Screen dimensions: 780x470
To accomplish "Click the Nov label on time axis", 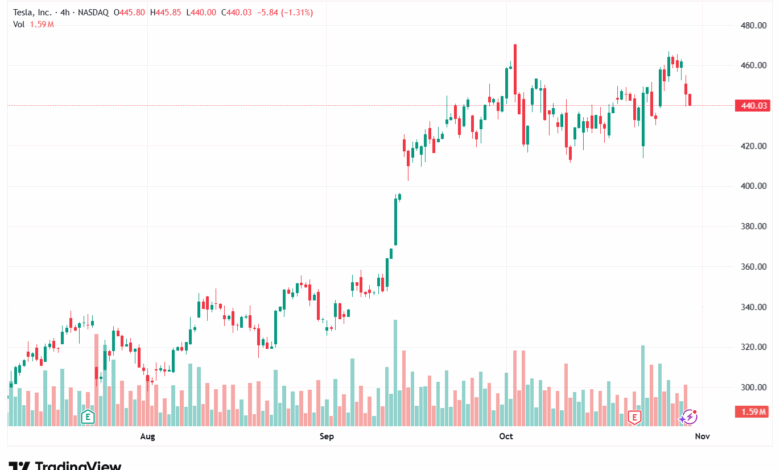I will point(701,437).
